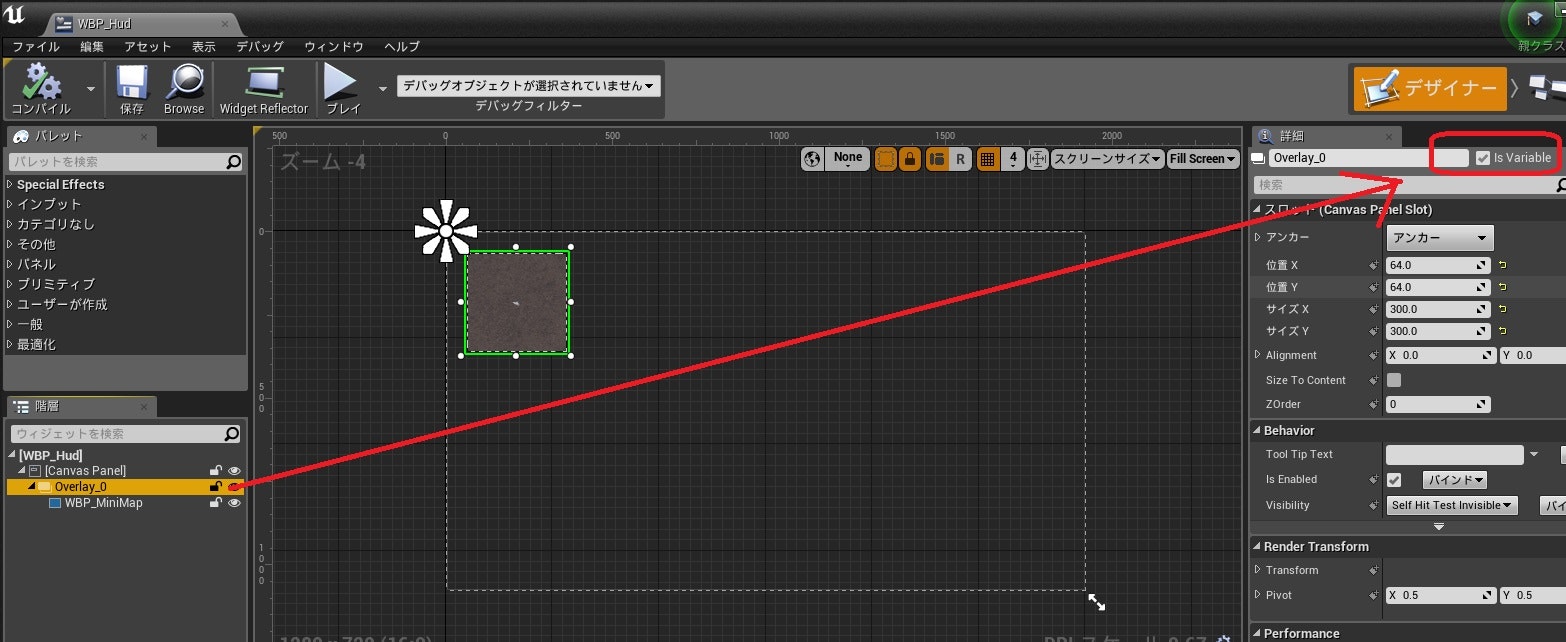Open the バインド dropdown beside Is Enabled

tap(1455, 480)
